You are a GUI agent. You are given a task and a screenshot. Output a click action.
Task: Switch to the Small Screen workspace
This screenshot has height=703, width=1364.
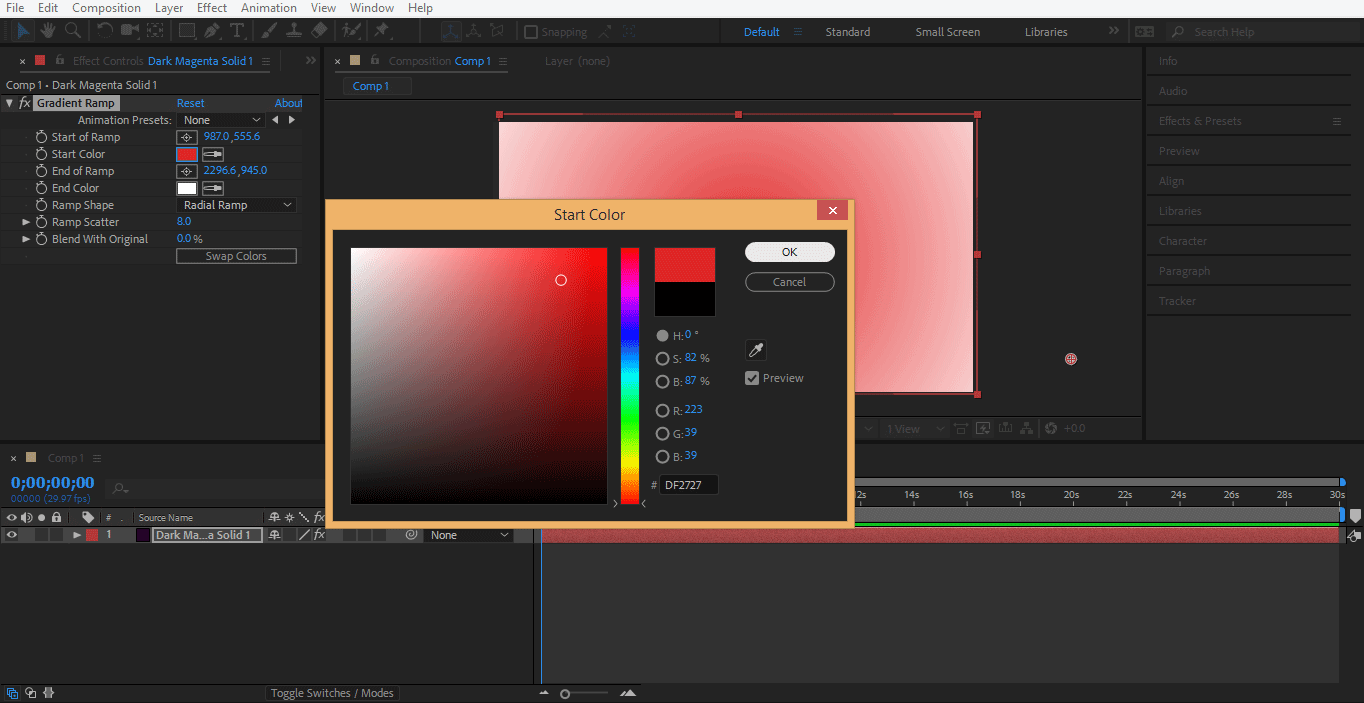947,32
